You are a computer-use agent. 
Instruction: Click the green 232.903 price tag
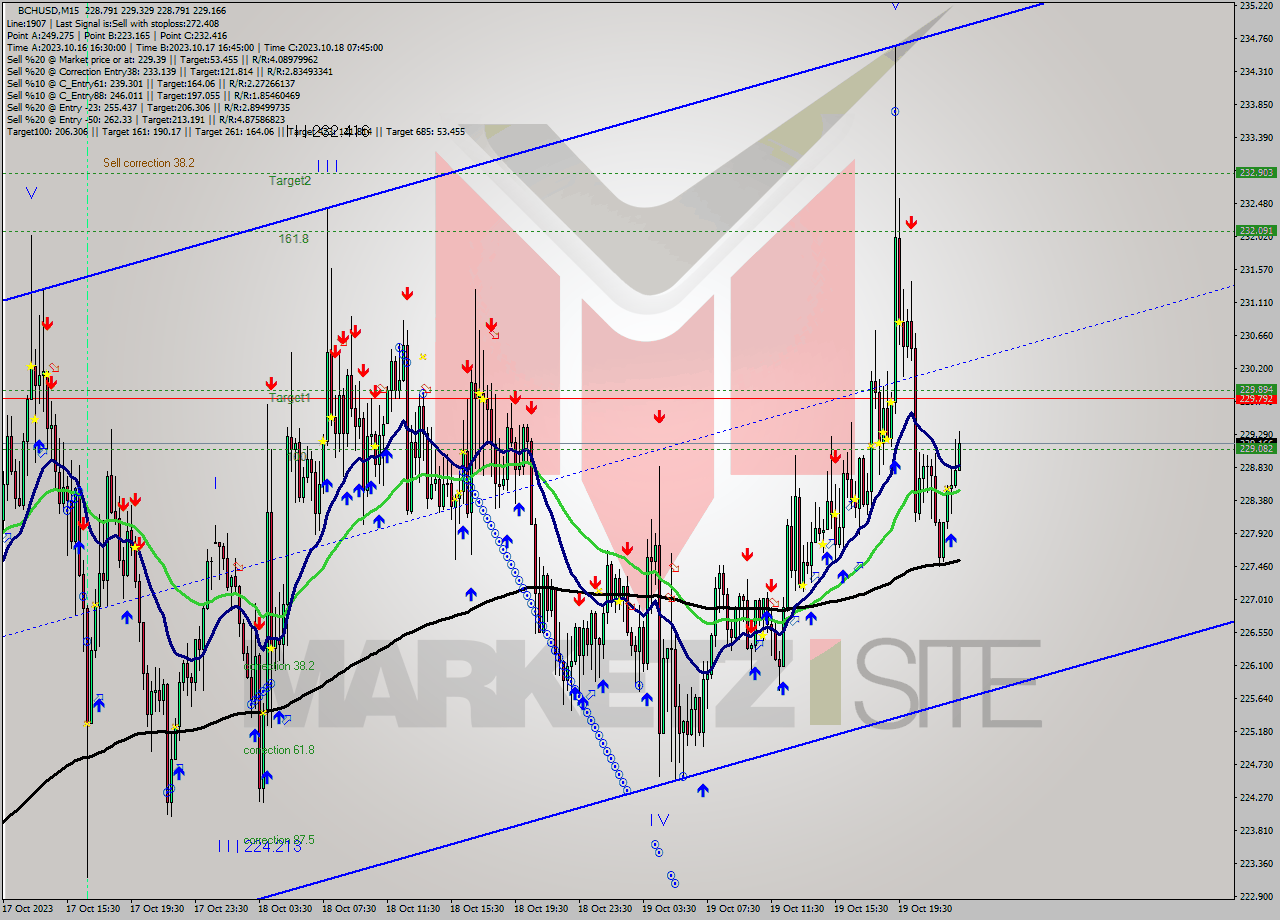(1256, 173)
